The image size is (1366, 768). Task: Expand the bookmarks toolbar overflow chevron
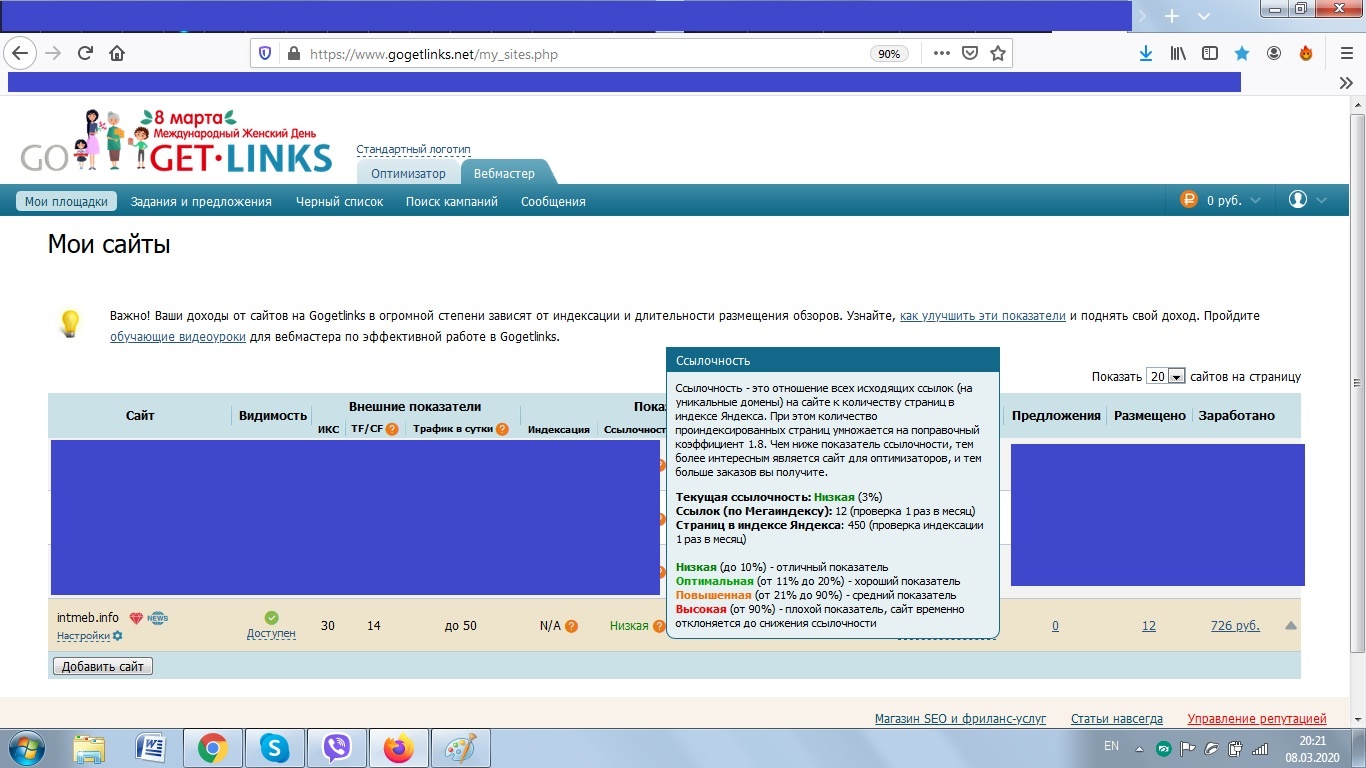point(1346,83)
